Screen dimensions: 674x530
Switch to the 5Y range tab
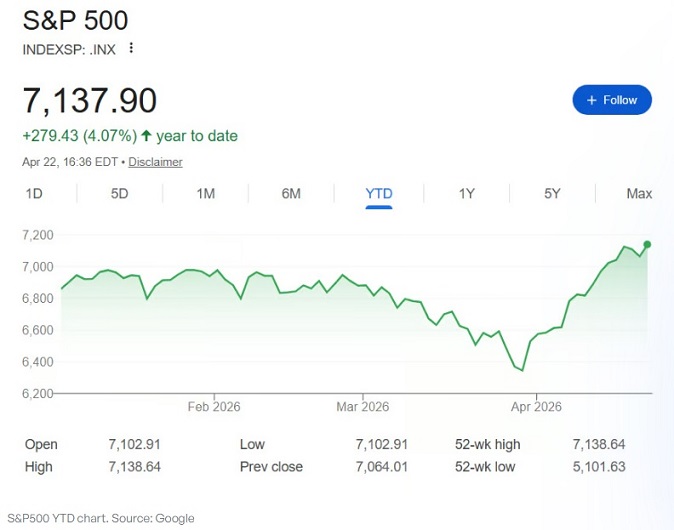[x=552, y=194]
